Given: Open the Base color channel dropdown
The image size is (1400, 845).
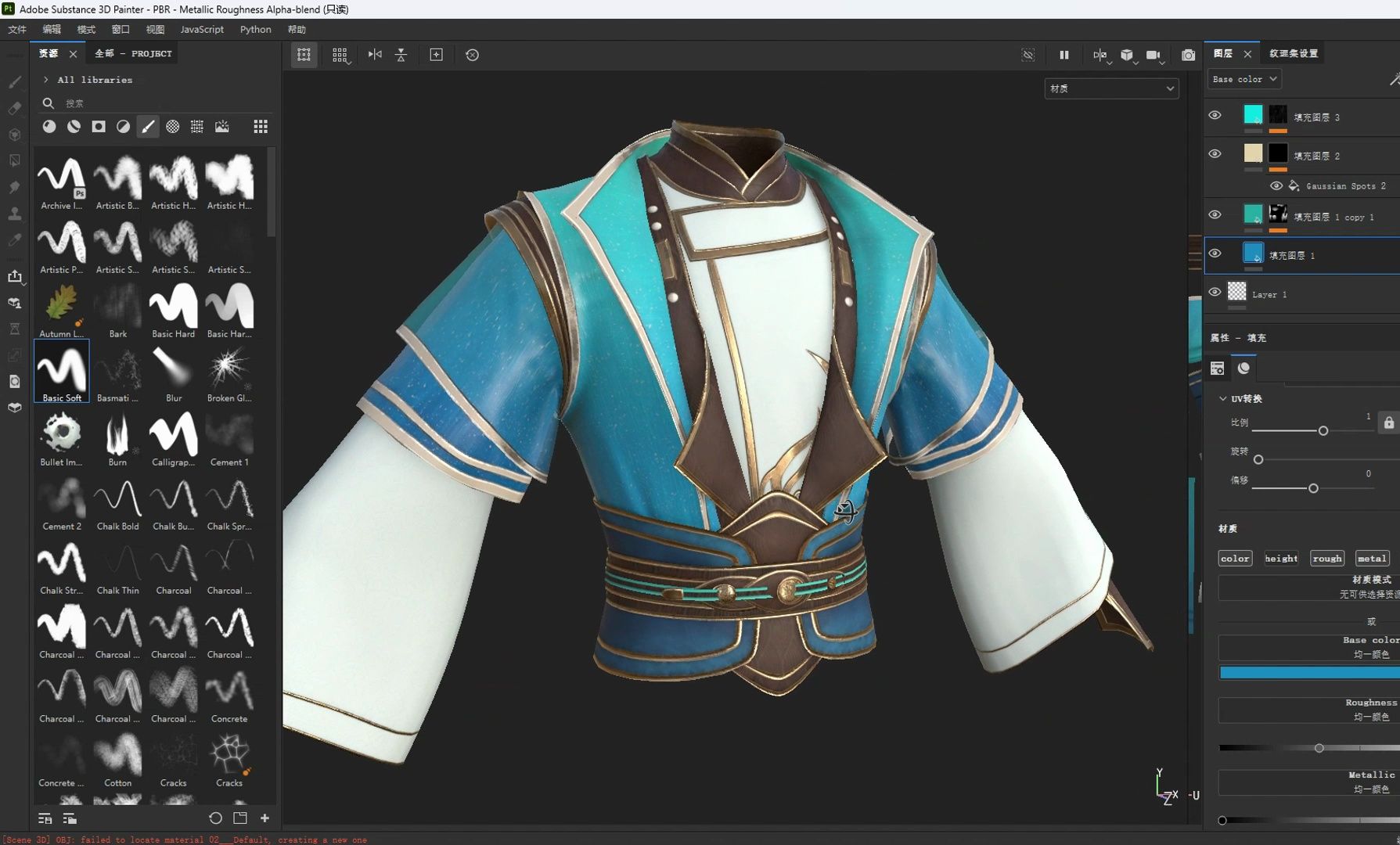Looking at the screenshot, I should click(x=1244, y=79).
